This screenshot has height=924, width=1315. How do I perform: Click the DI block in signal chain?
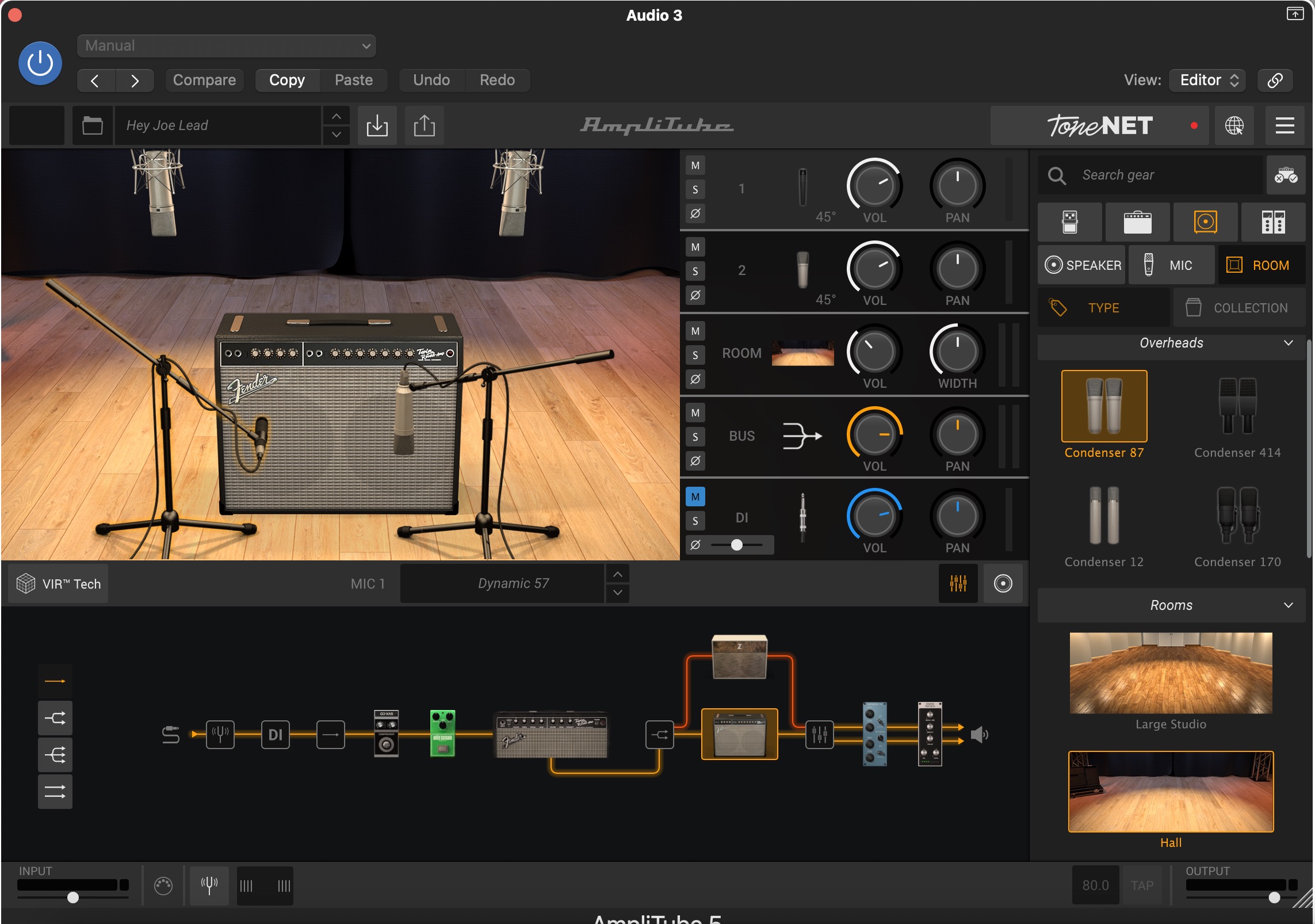pyautogui.click(x=276, y=734)
